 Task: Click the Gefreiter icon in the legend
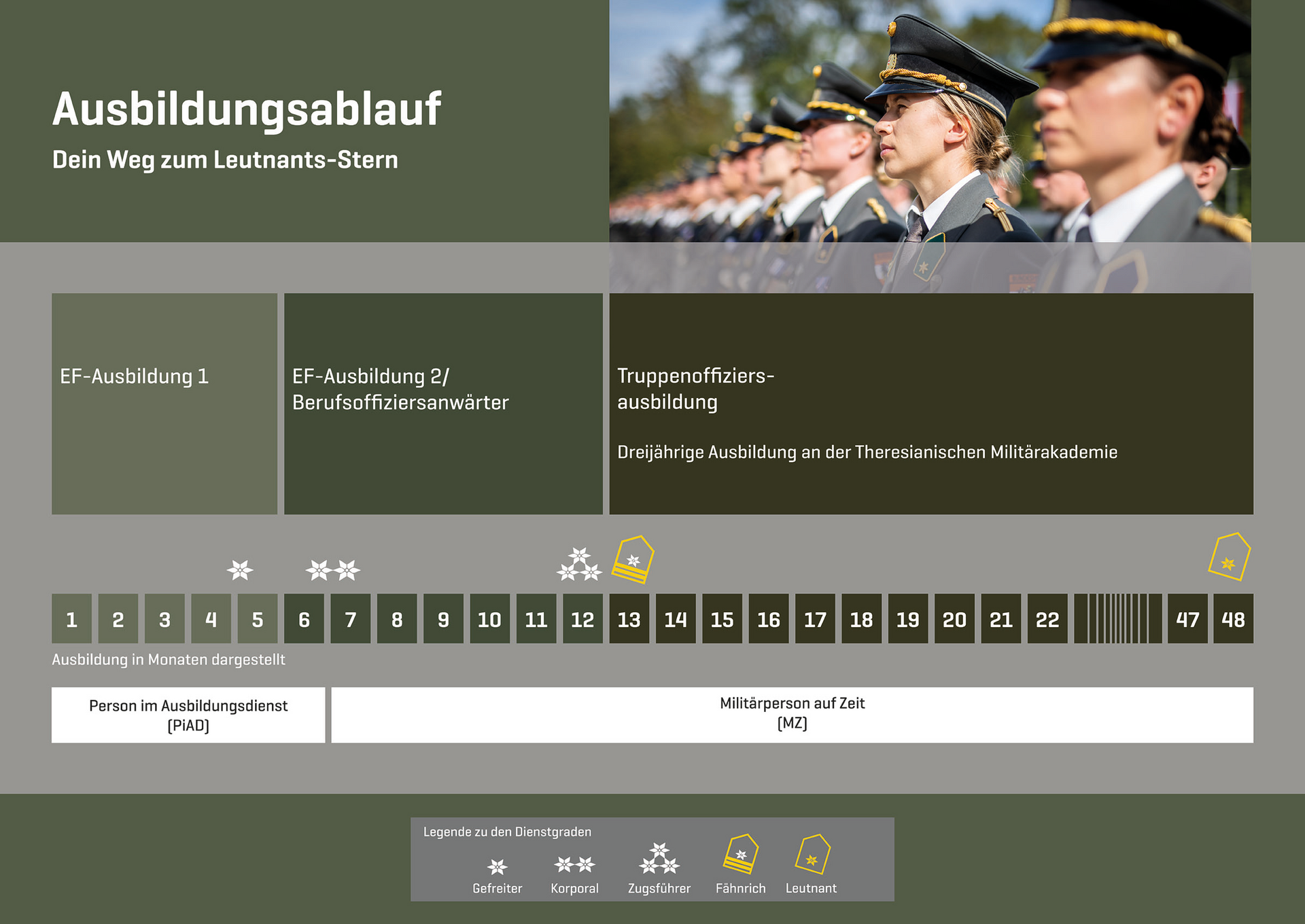(x=498, y=866)
